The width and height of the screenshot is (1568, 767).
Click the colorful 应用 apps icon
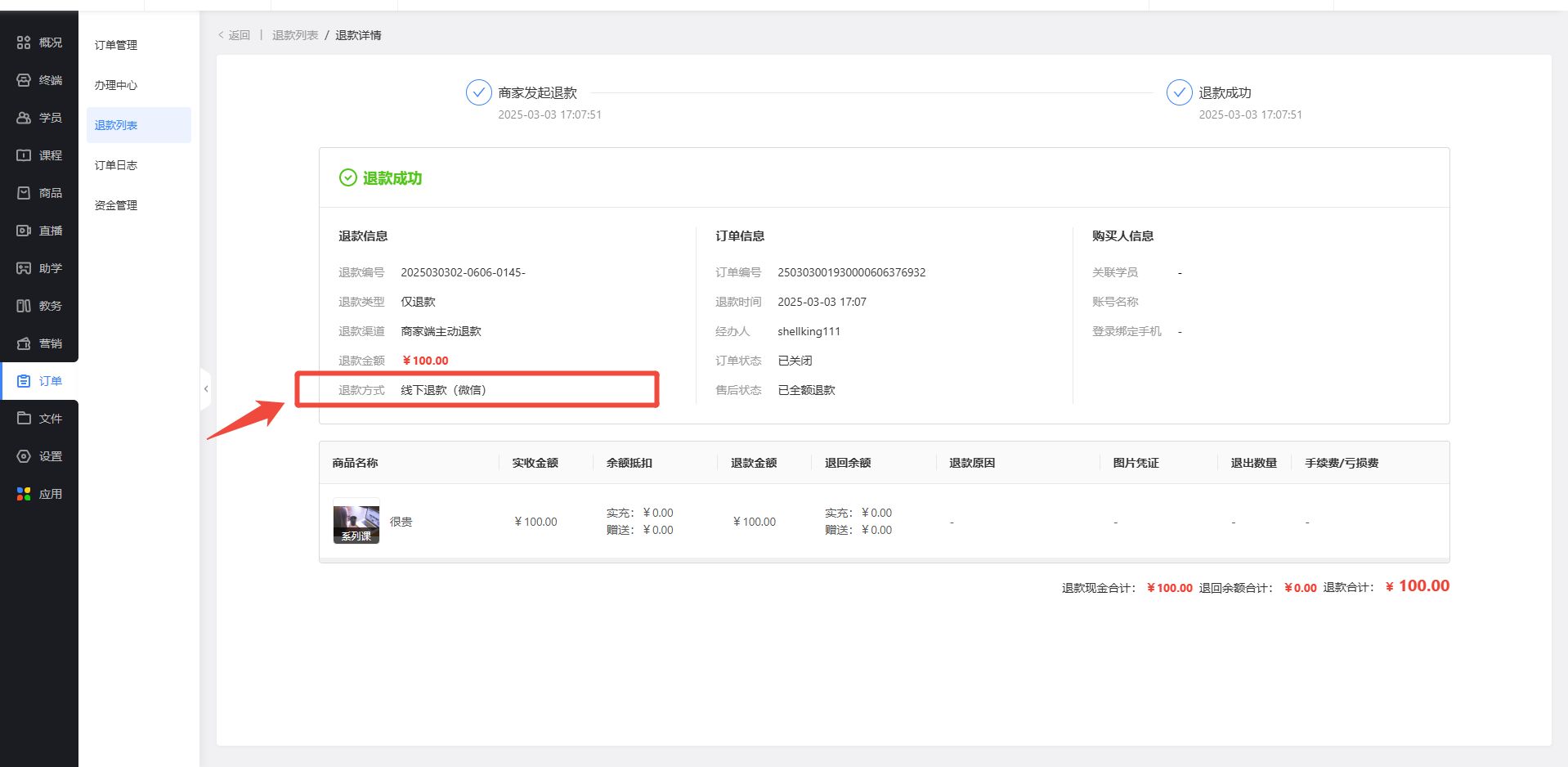click(24, 494)
